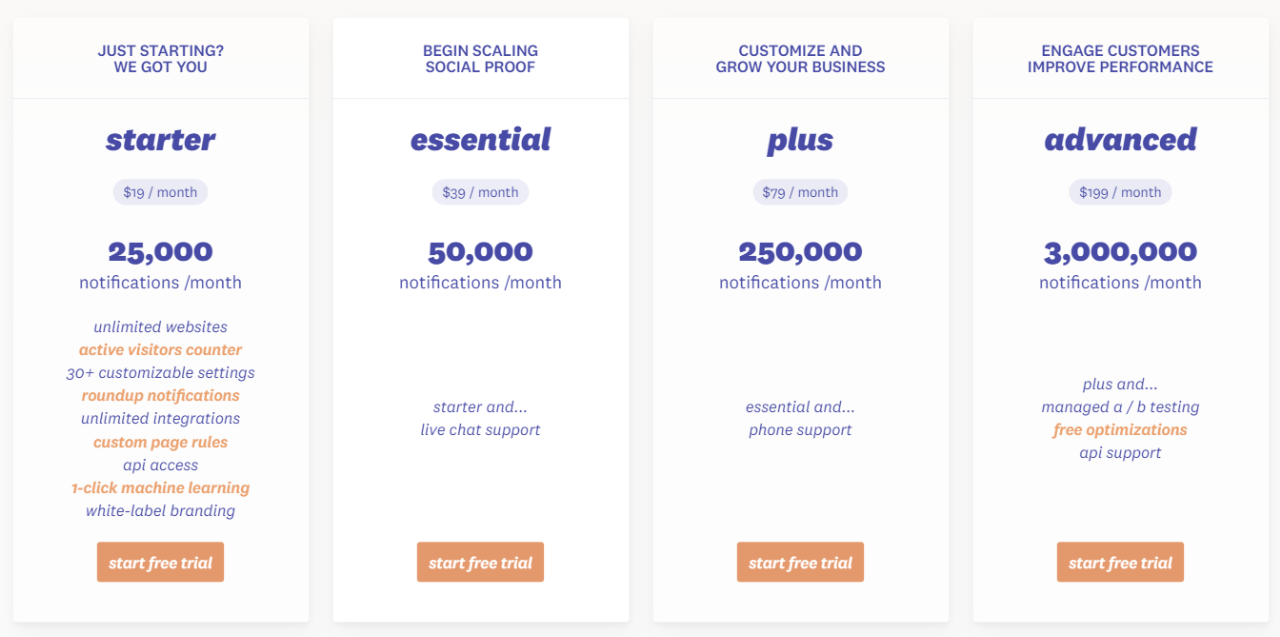Select the plus plan title
This screenshot has width=1280, height=637.
(x=799, y=140)
